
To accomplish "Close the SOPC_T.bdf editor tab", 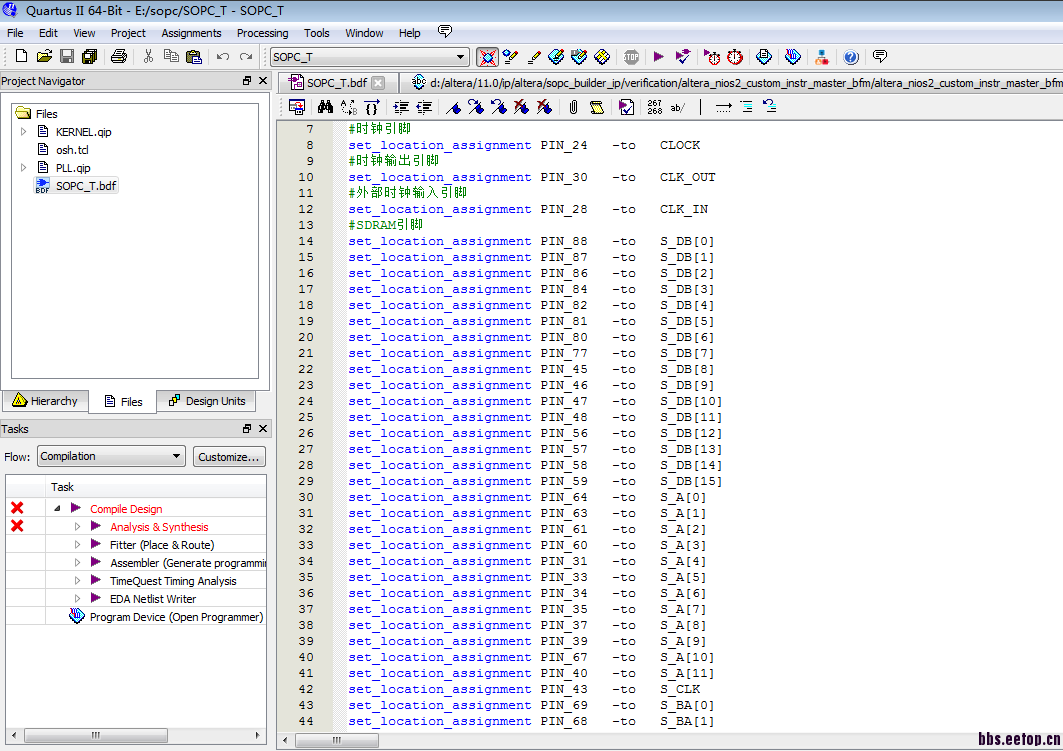I will [378, 83].
